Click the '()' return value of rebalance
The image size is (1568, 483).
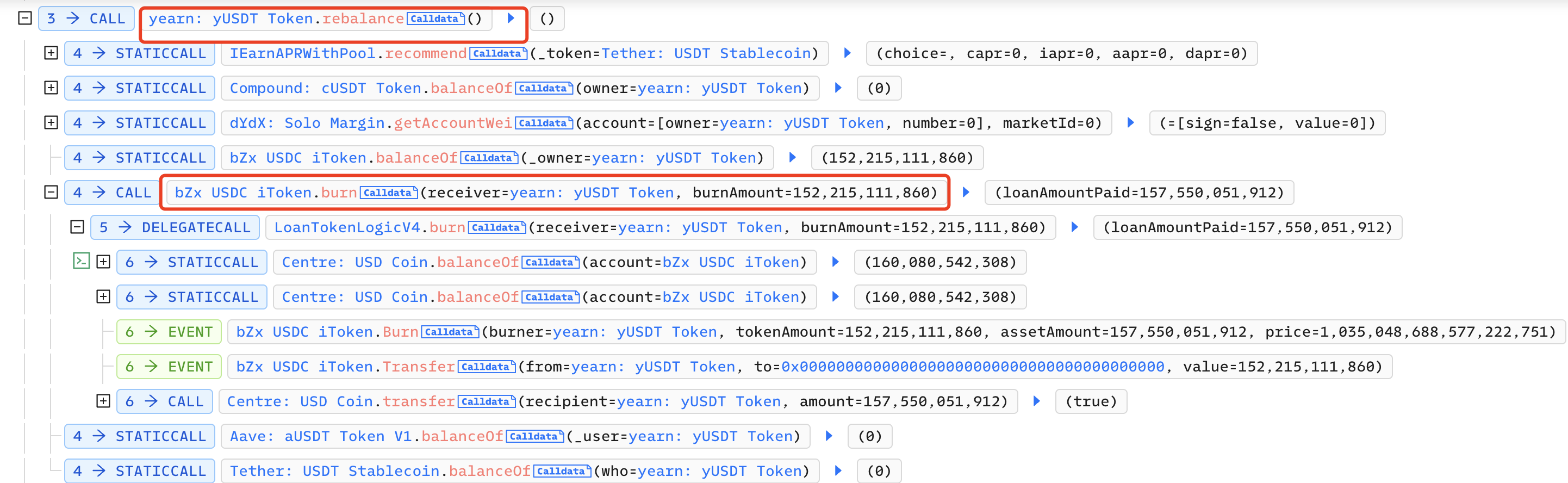pos(547,19)
